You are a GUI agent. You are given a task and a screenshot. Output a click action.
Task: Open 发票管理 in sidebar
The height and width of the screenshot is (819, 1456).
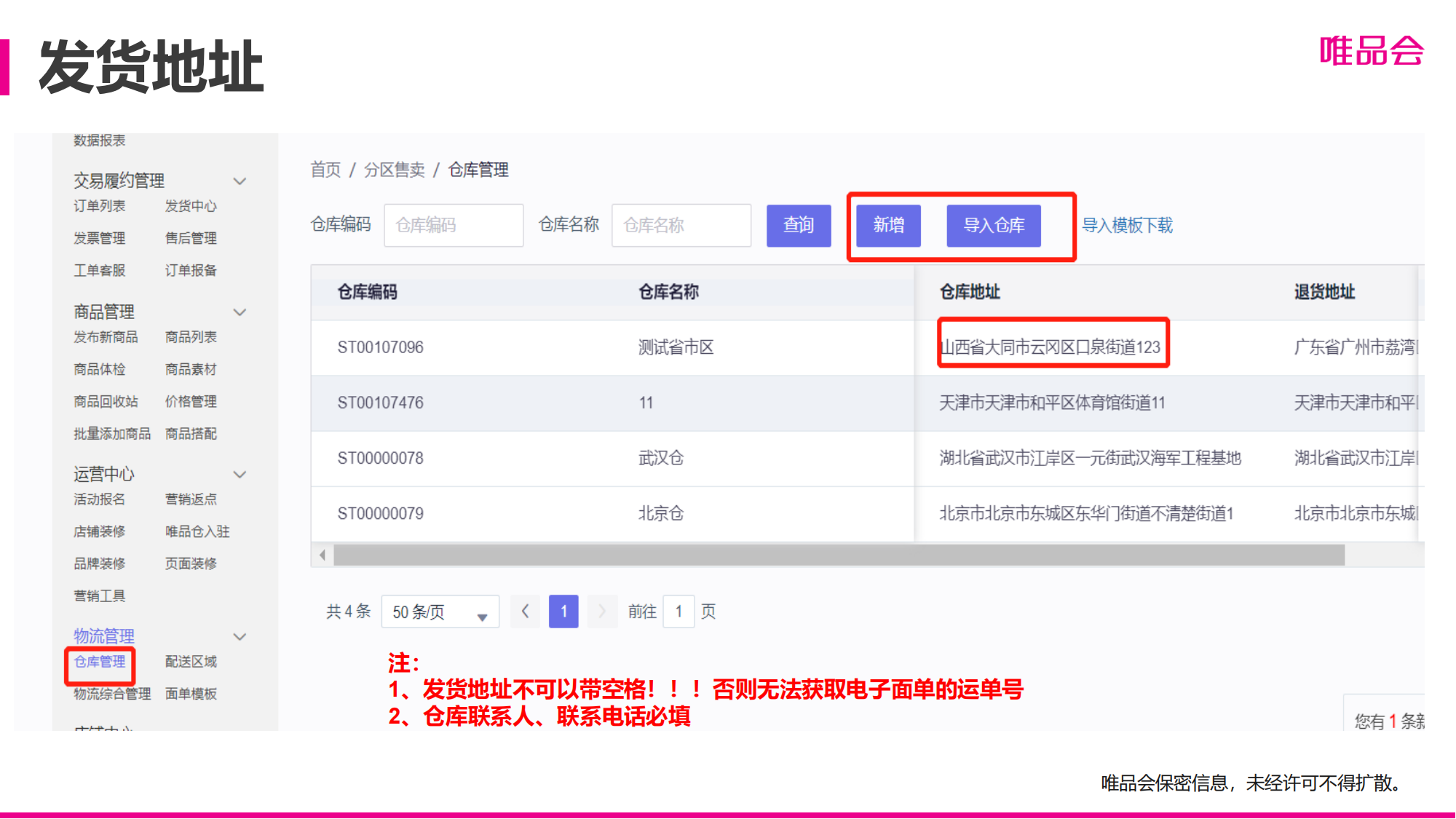(x=100, y=238)
